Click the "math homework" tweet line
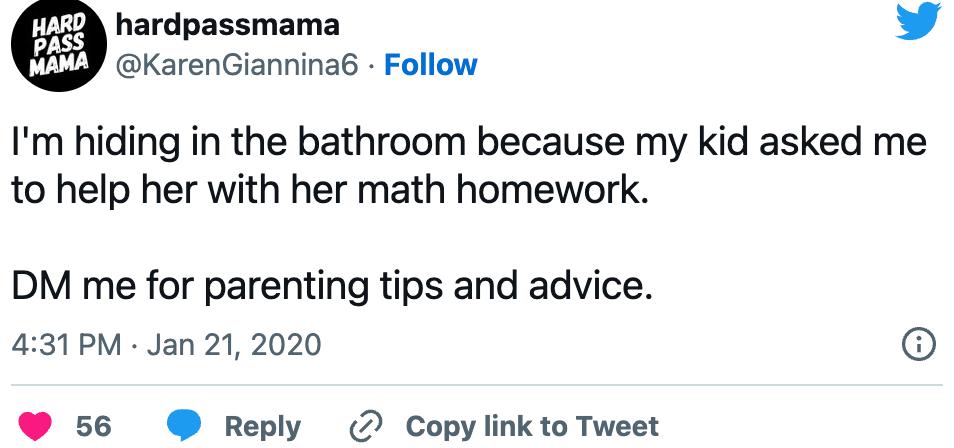This screenshot has height=448, width=954. pyautogui.click(x=330, y=190)
